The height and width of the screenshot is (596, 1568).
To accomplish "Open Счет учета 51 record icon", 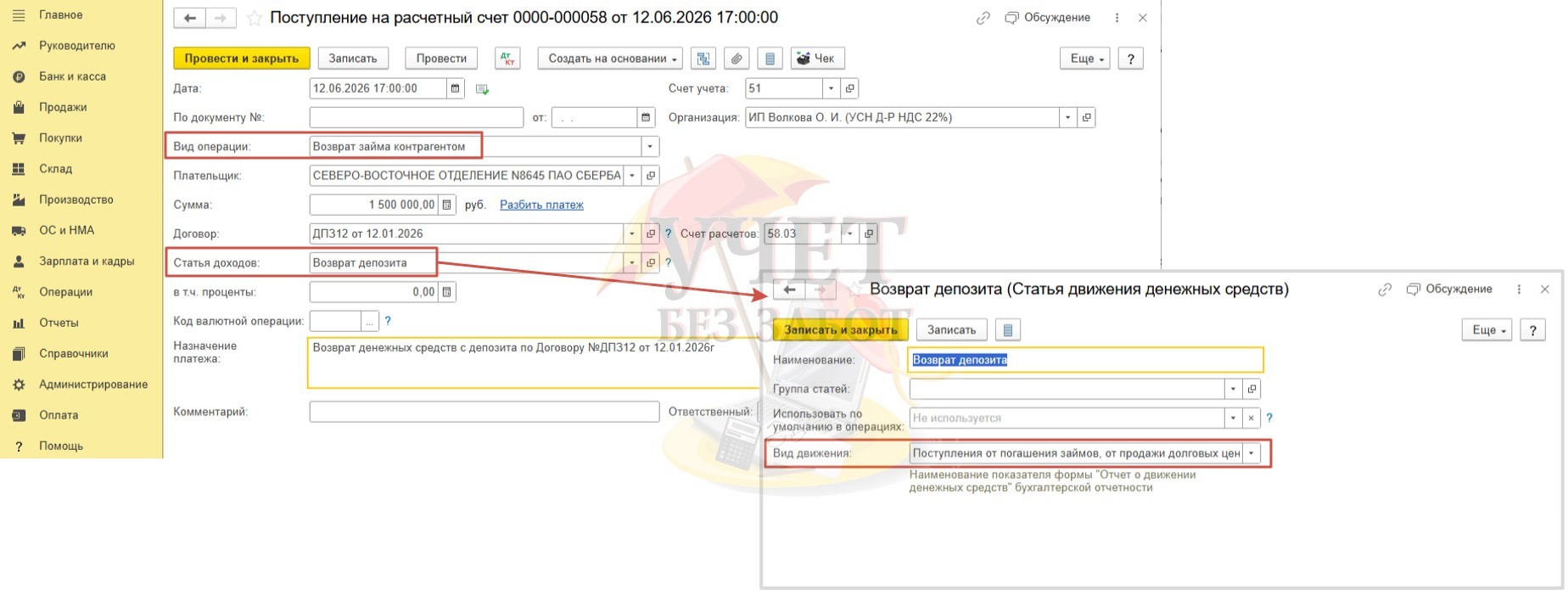I will (x=849, y=88).
